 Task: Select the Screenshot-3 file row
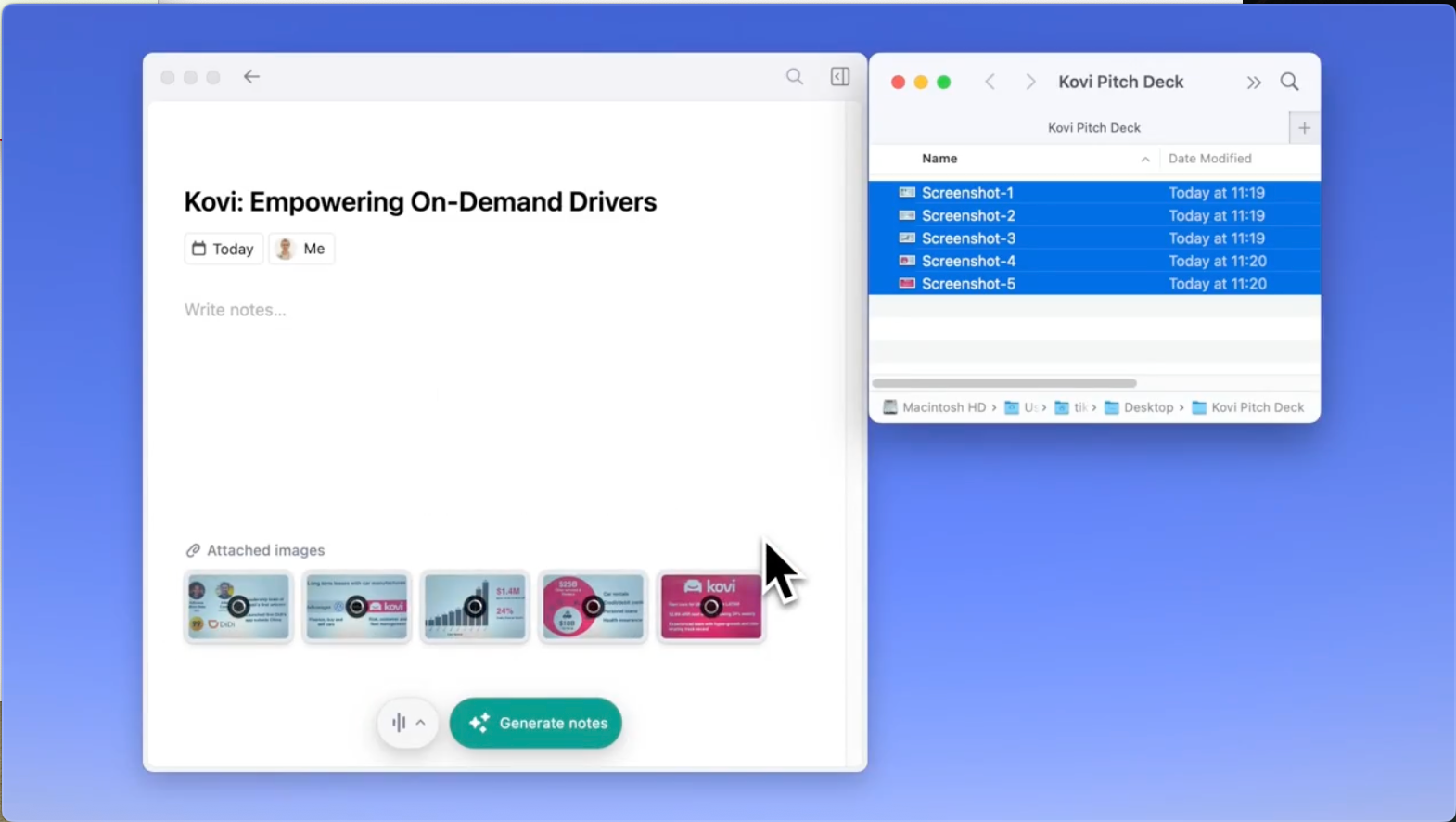[x=1094, y=238]
